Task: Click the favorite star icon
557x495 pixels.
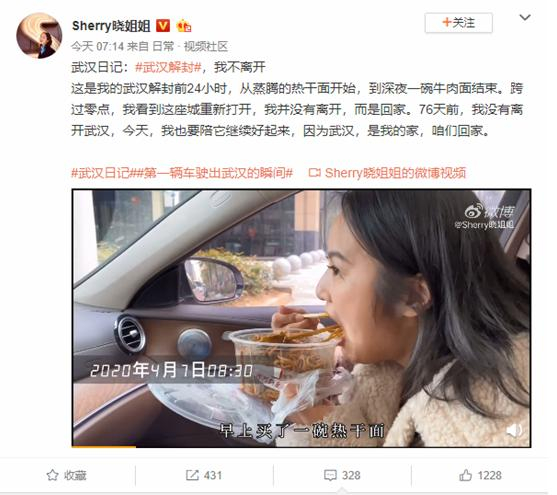Action: (53, 475)
